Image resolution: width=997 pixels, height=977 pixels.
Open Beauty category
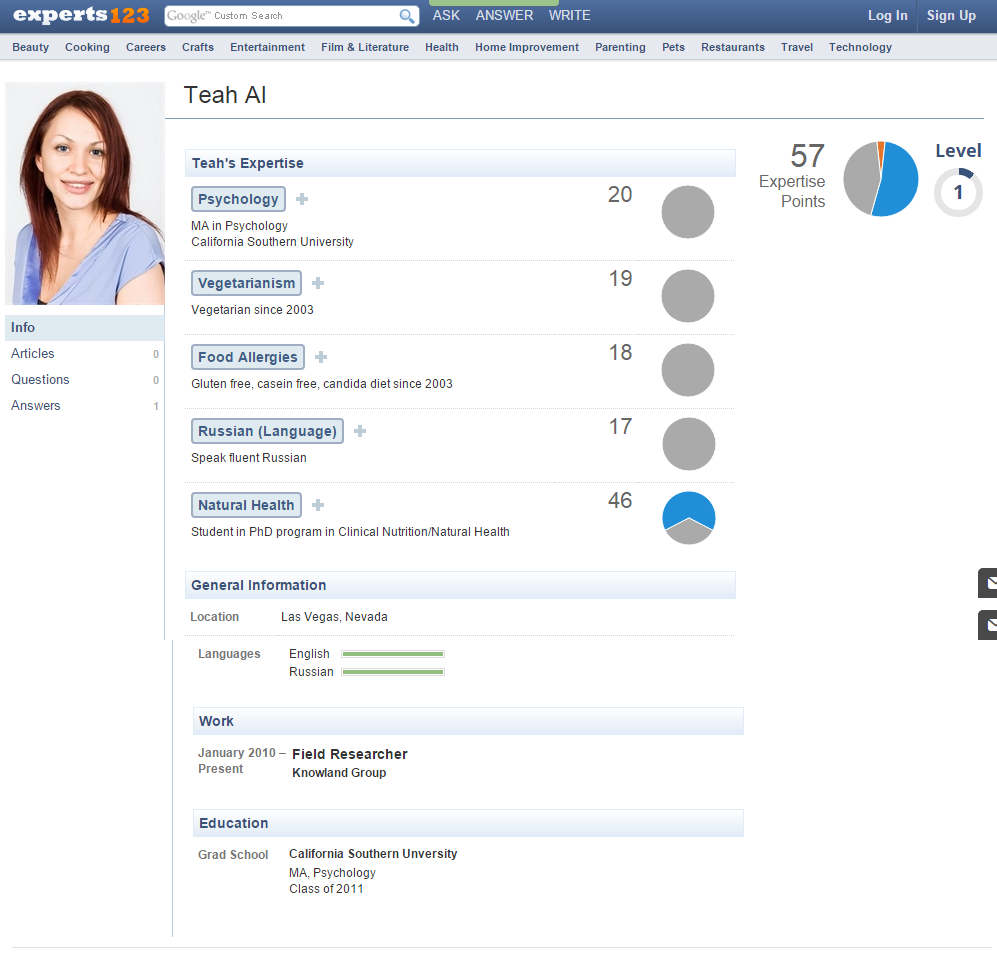31,47
